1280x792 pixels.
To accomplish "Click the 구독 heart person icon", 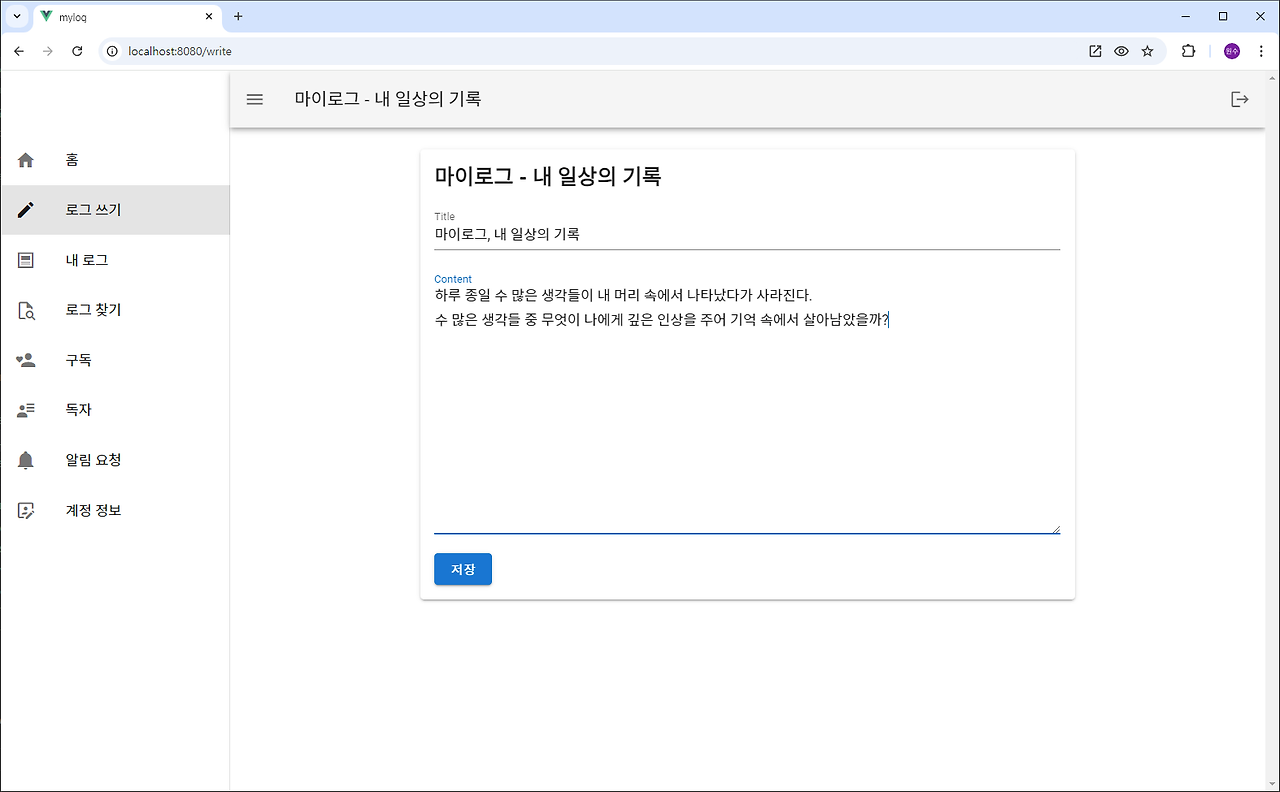I will (x=26, y=360).
